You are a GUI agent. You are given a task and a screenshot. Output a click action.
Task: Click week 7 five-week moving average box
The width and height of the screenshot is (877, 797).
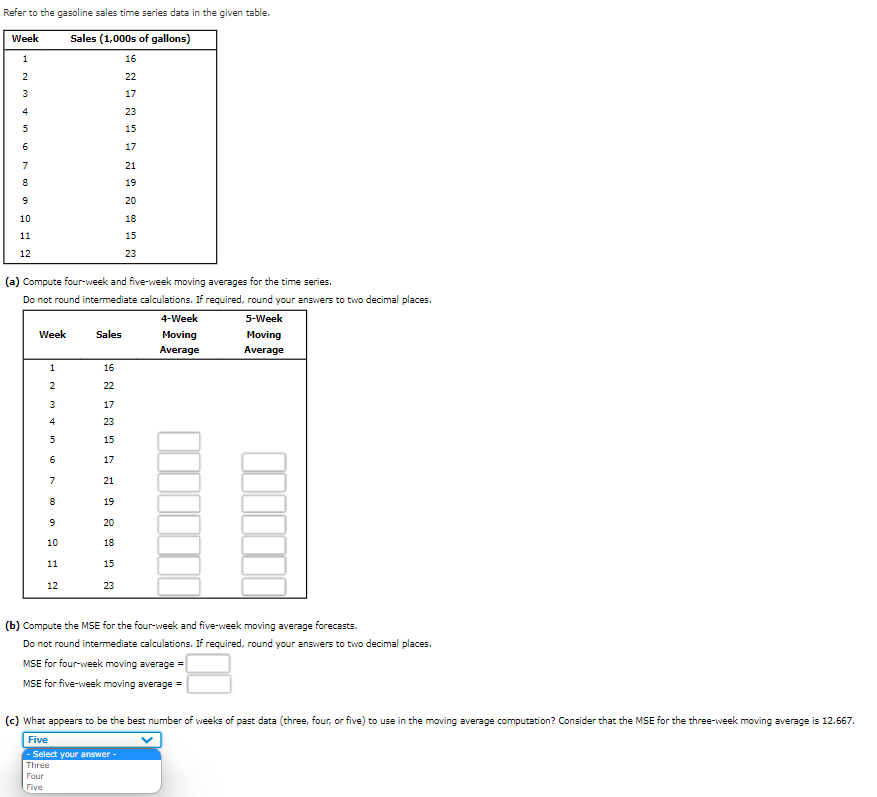(263, 481)
